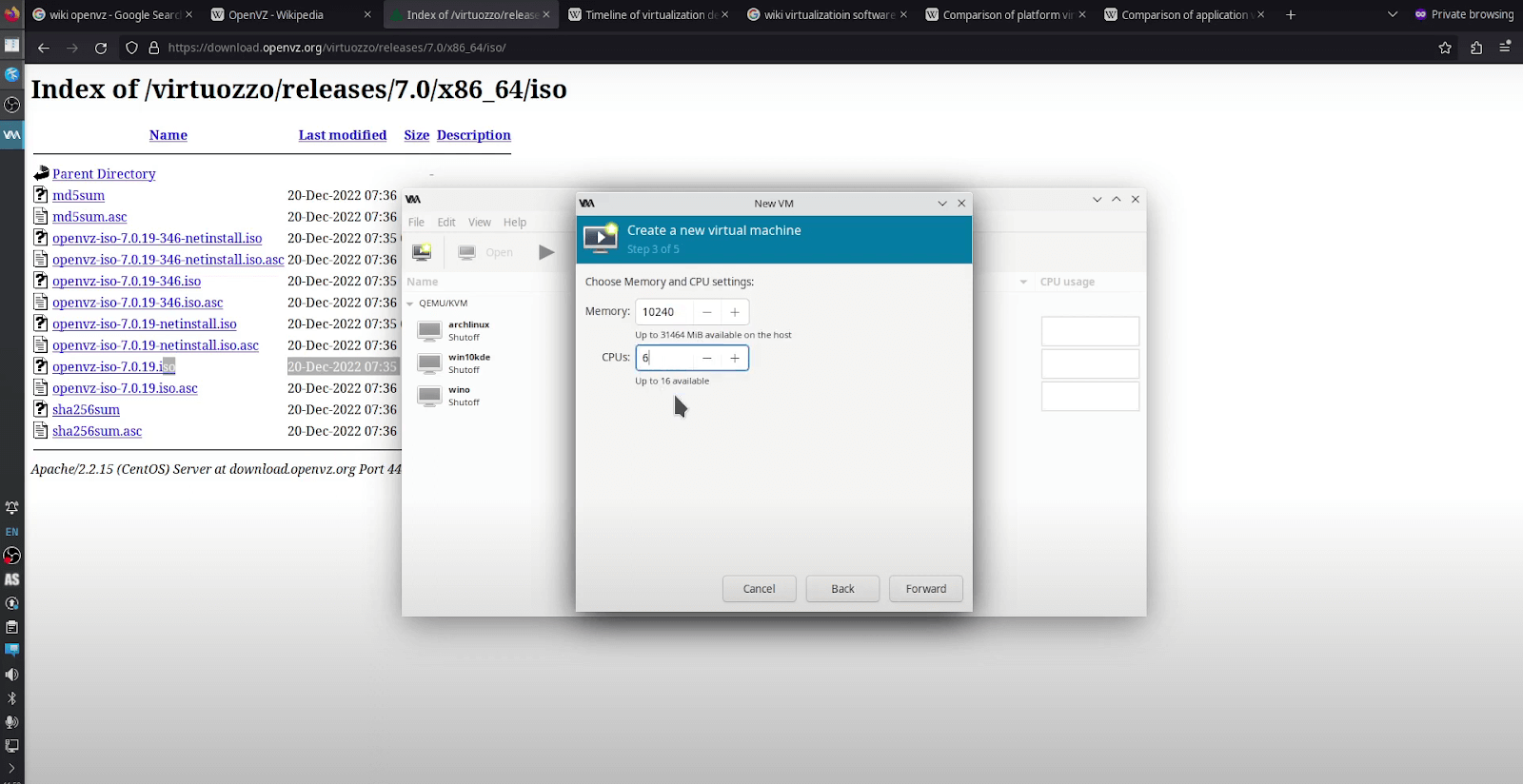Image resolution: width=1523 pixels, height=784 pixels.
Task: Collapse the QEMU/KVM connection tree
Action: (410, 304)
